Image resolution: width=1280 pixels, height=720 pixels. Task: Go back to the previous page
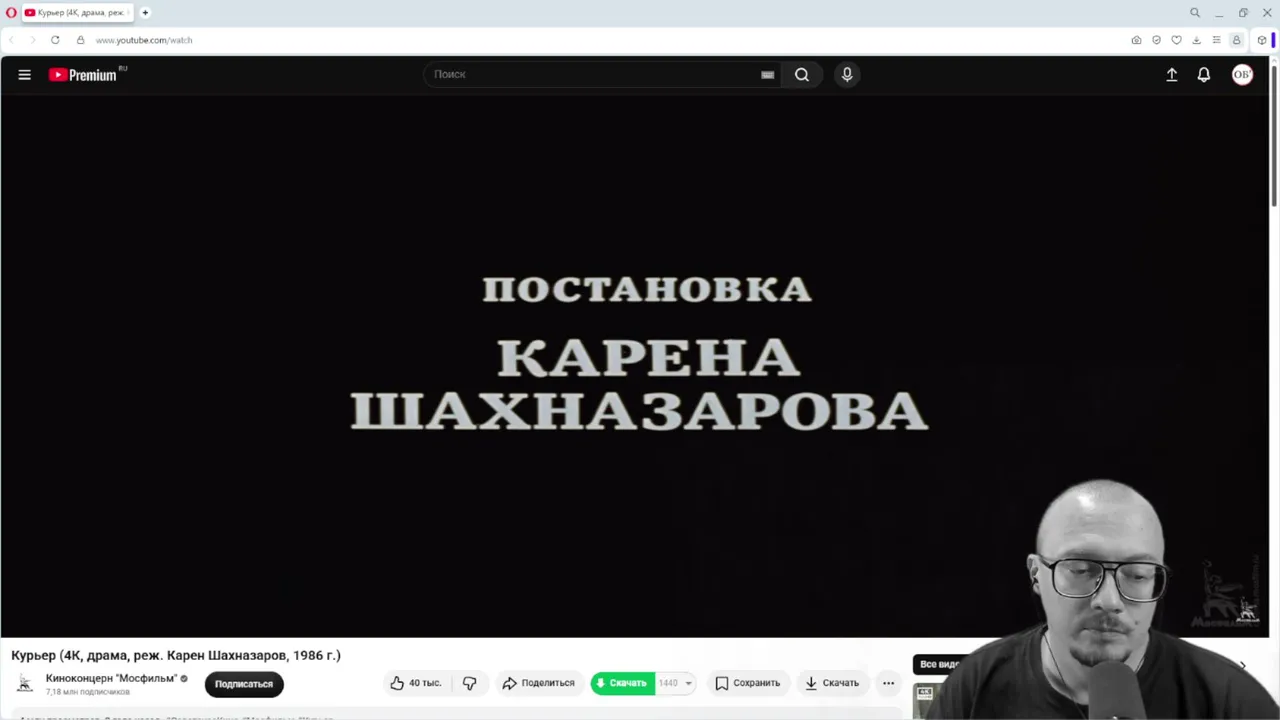coord(12,40)
